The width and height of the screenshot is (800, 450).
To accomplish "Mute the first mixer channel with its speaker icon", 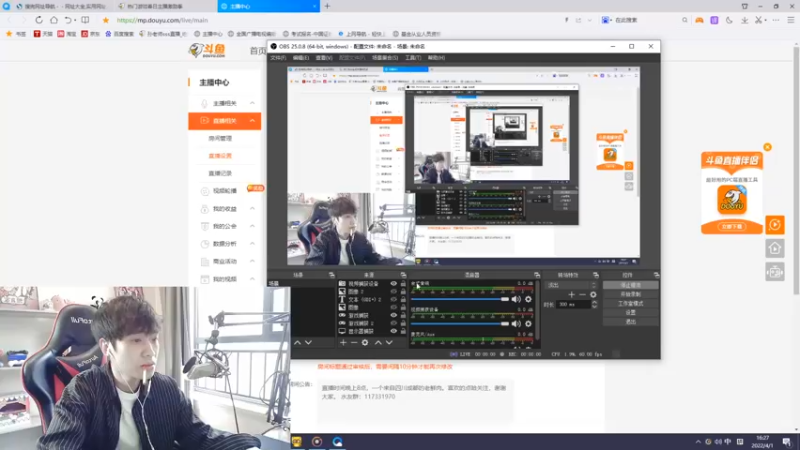I will [x=516, y=299].
